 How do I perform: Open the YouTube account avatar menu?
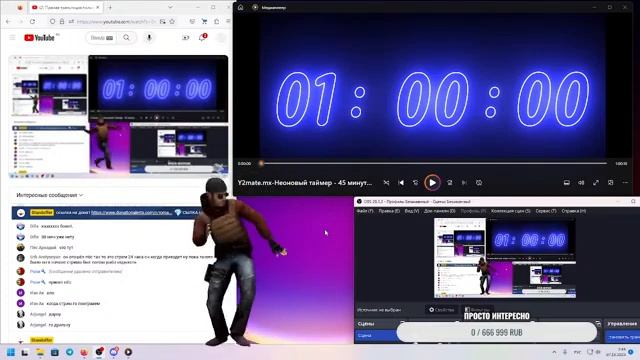[221, 38]
